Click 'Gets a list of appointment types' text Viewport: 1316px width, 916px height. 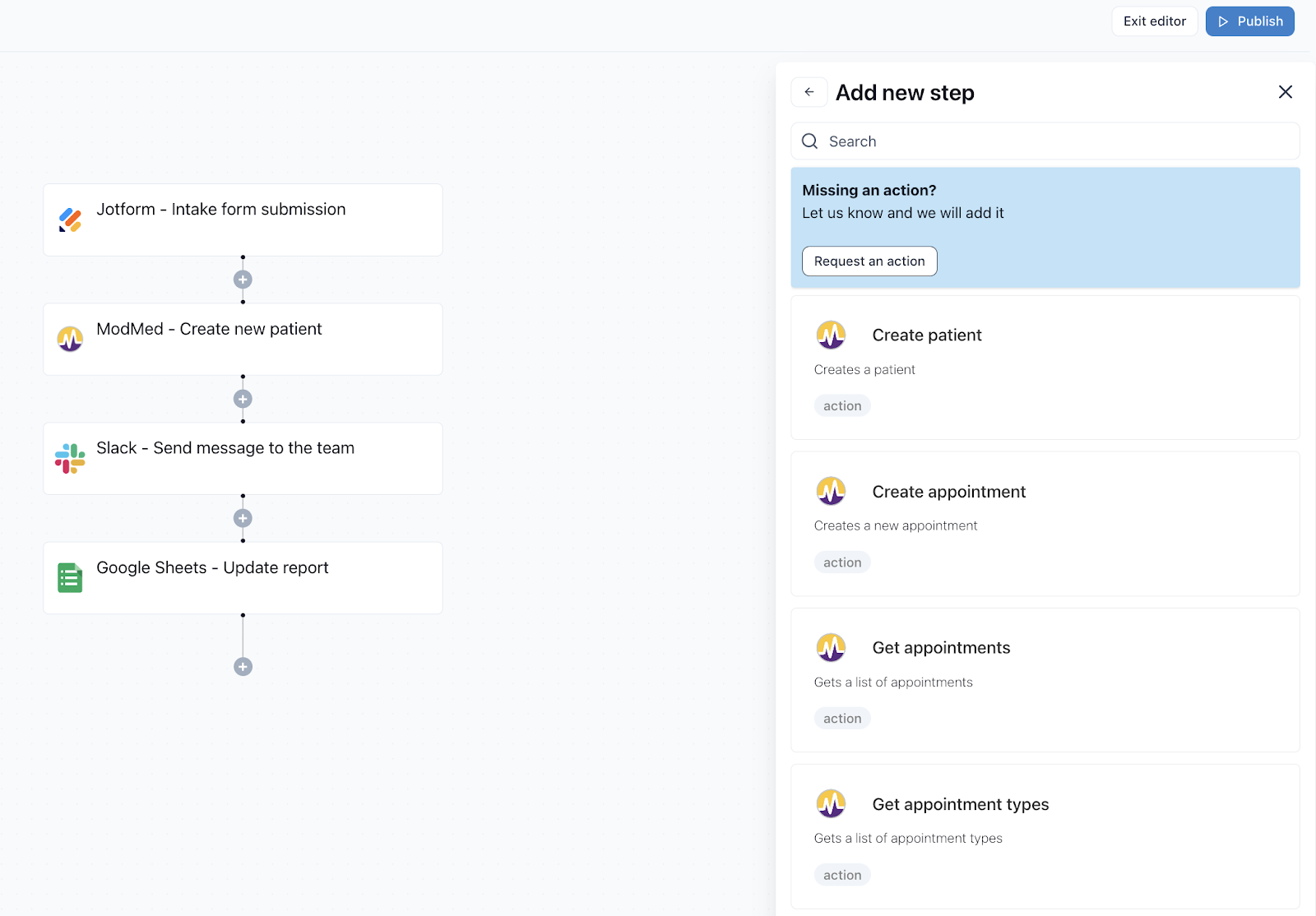pos(908,839)
